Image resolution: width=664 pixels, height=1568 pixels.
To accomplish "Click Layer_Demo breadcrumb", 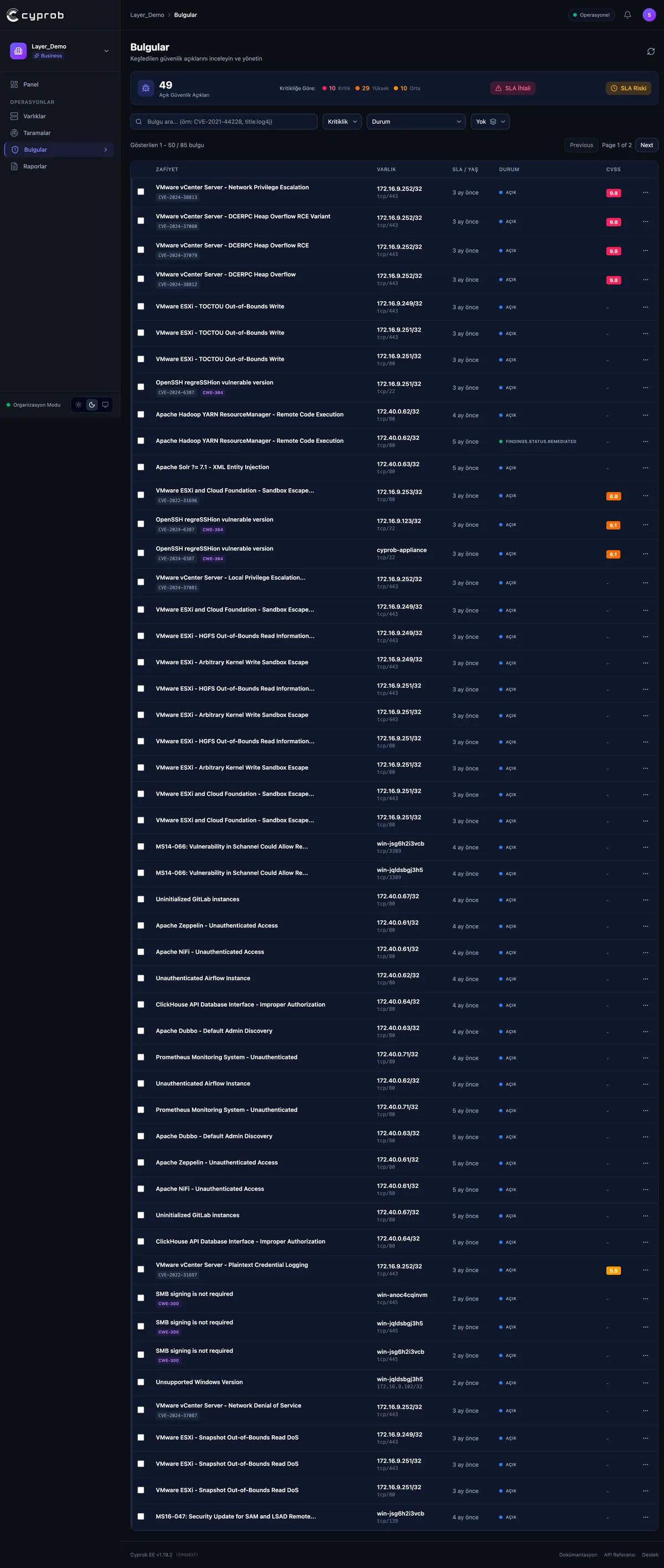I will (x=147, y=14).
